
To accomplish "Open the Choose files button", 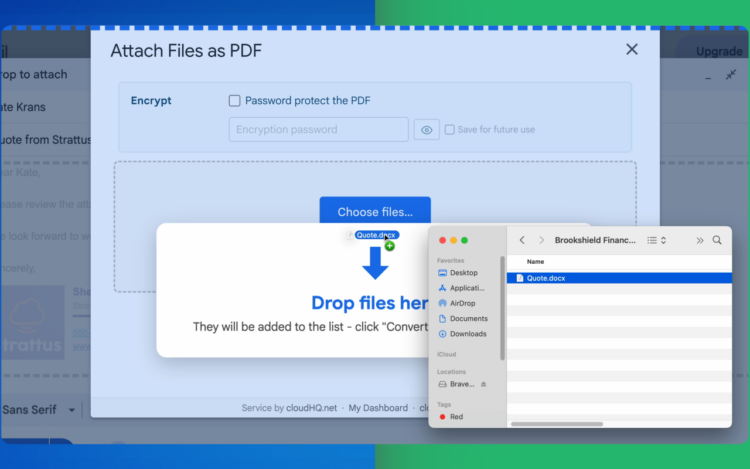I will [x=375, y=211].
